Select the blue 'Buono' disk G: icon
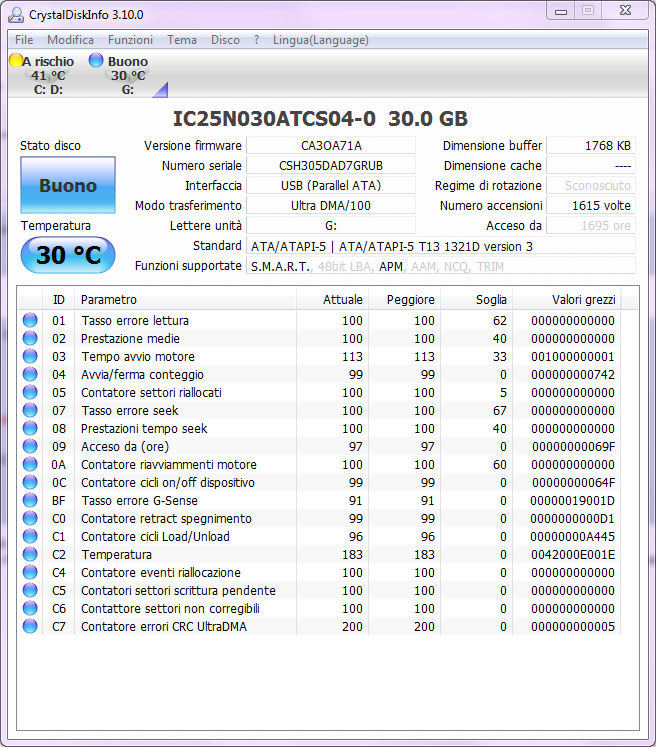 pyautogui.click(x=96, y=61)
